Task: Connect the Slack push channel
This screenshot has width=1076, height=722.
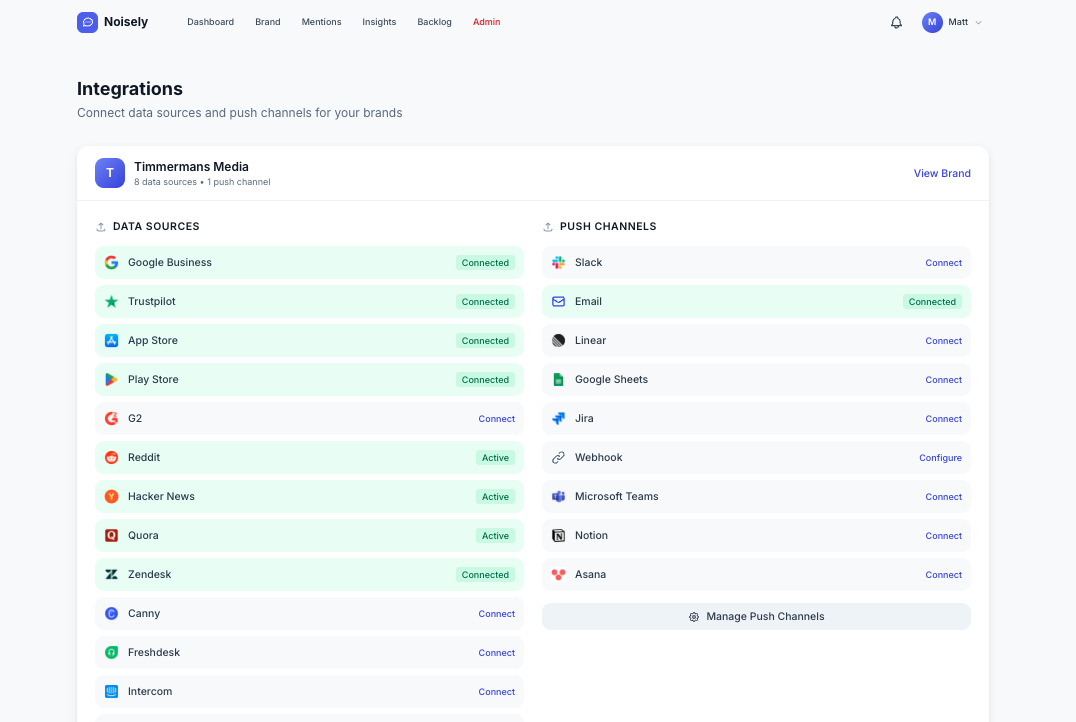Action: pyautogui.click(x=944, y=263)
